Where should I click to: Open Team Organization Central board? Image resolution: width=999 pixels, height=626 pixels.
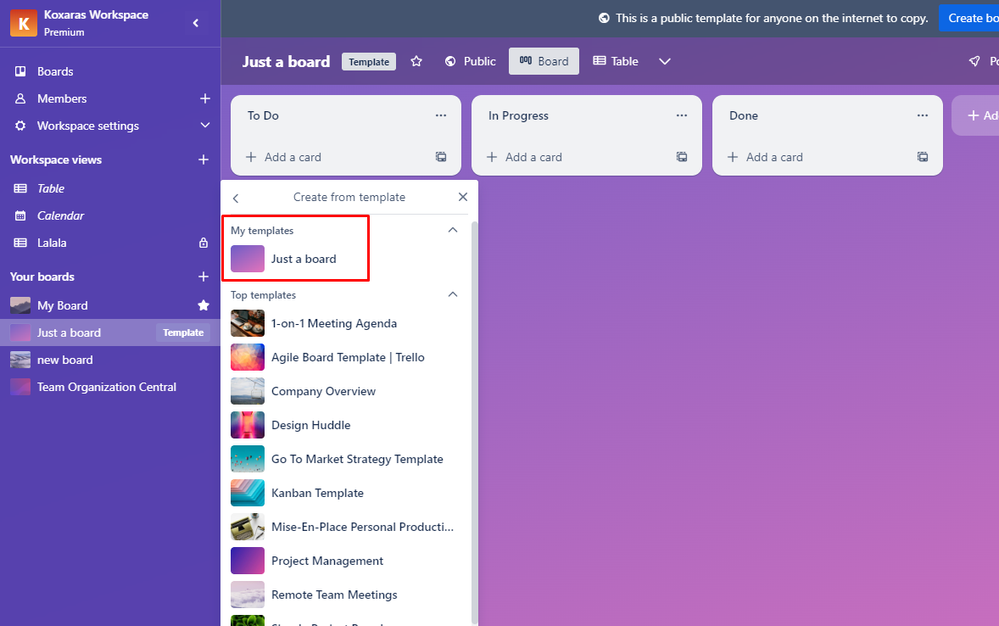(x=106, y=387)
